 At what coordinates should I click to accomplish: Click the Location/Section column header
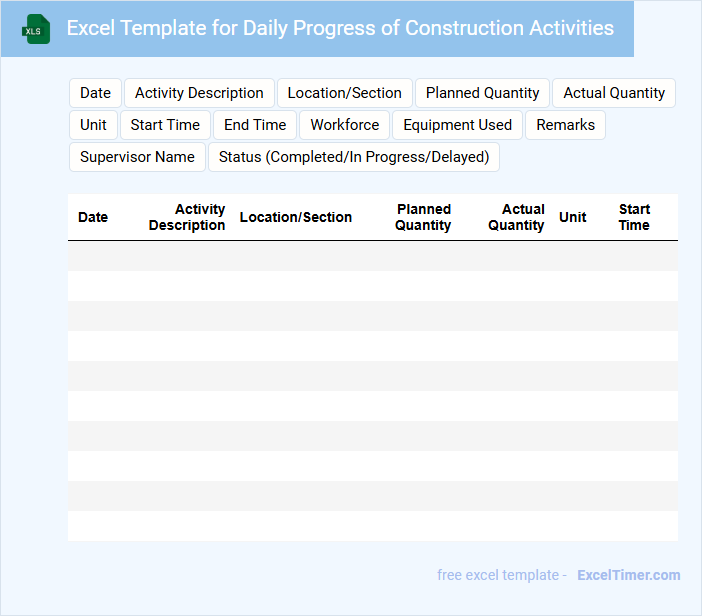pyautogui.click(x=296, y=217)
